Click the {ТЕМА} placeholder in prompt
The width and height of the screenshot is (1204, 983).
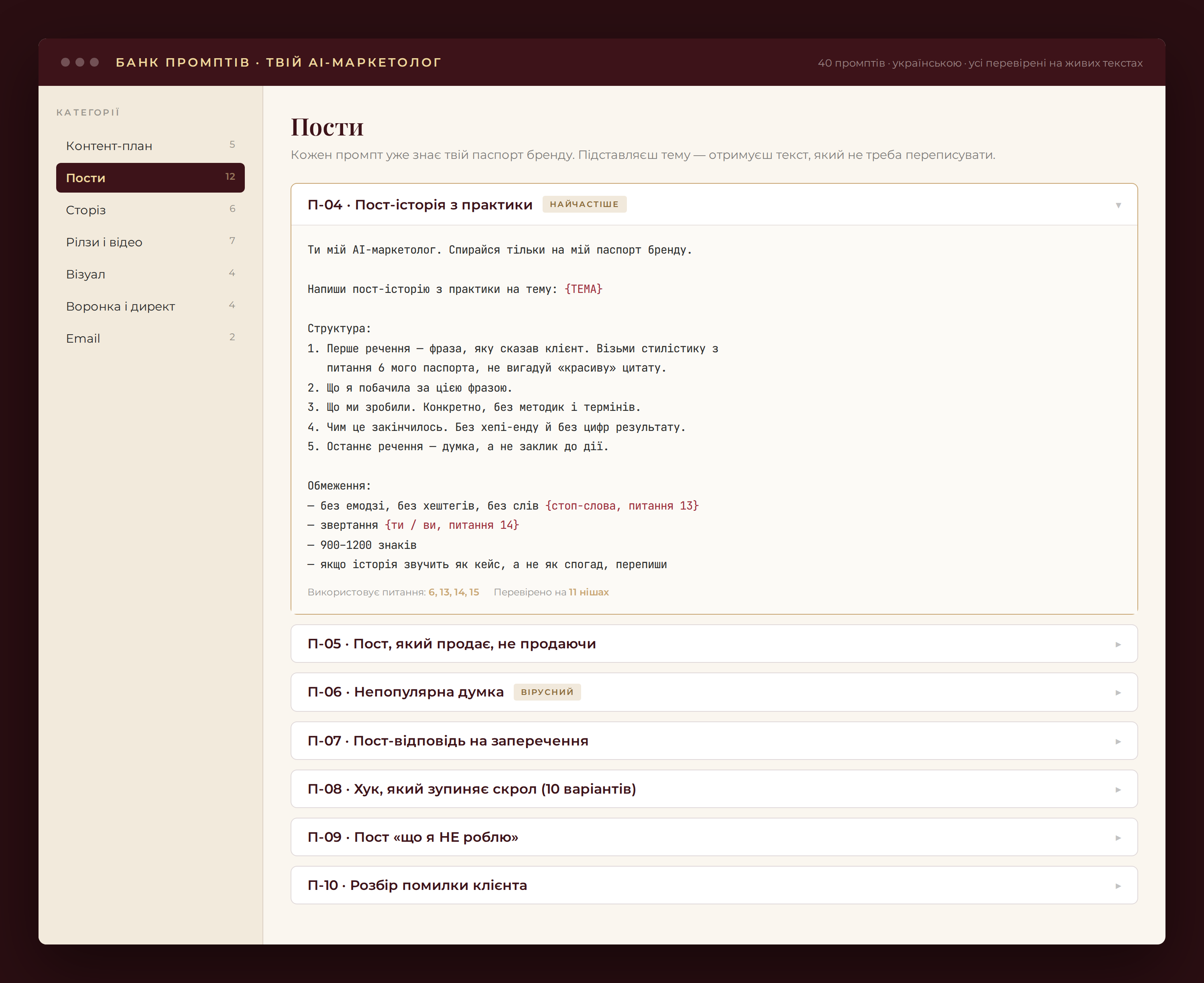coord(583,289)
